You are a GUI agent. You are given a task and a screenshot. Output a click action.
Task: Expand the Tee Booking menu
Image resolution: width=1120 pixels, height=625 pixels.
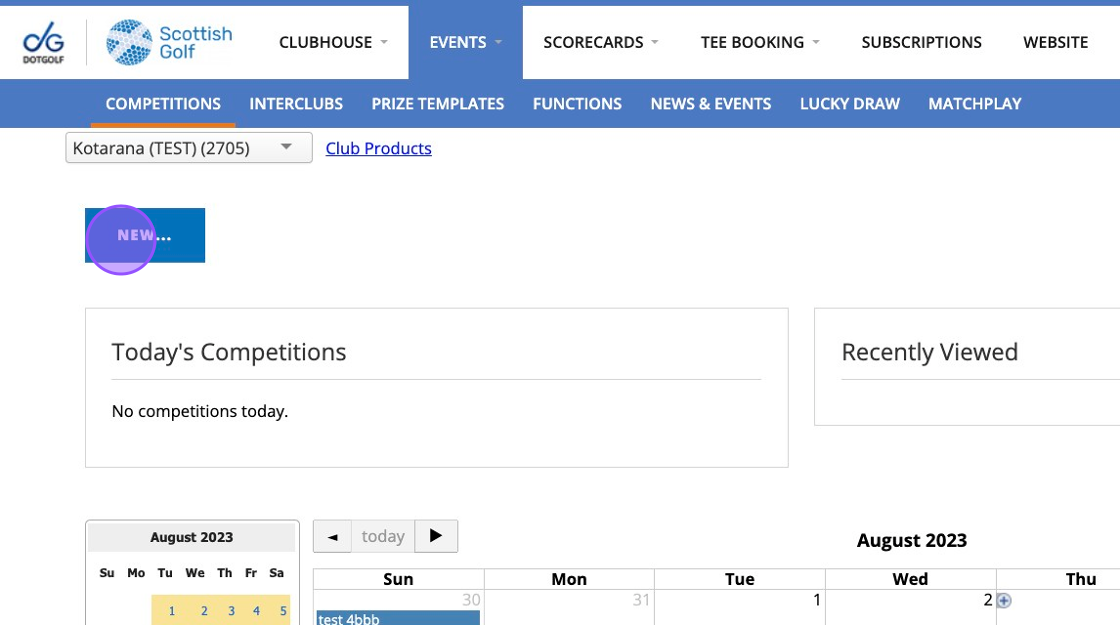[760, 42]
